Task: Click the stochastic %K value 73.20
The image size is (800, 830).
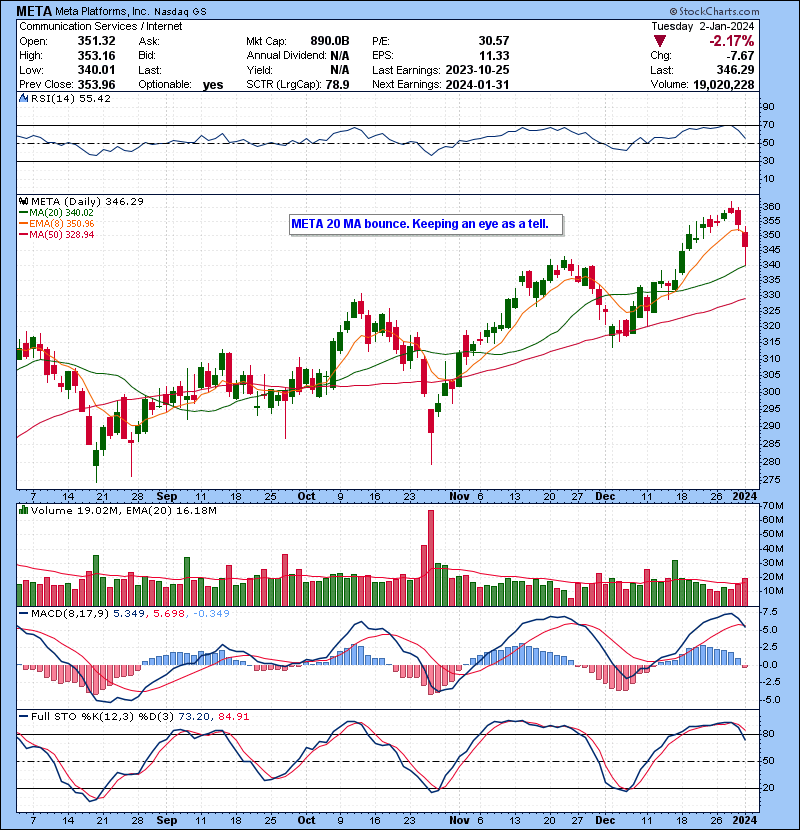Action: (194, 716)
